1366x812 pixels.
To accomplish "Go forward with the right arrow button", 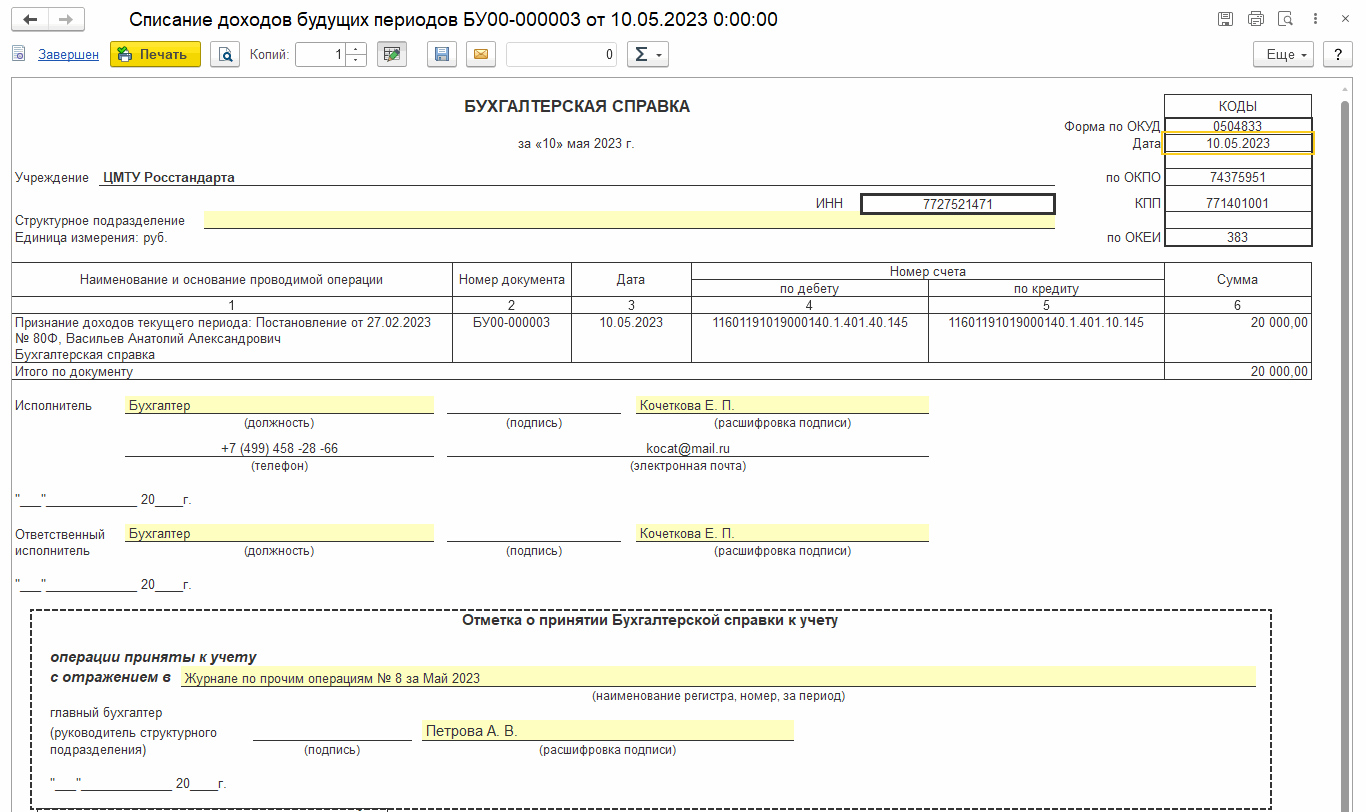I will (x=66, y=19).
